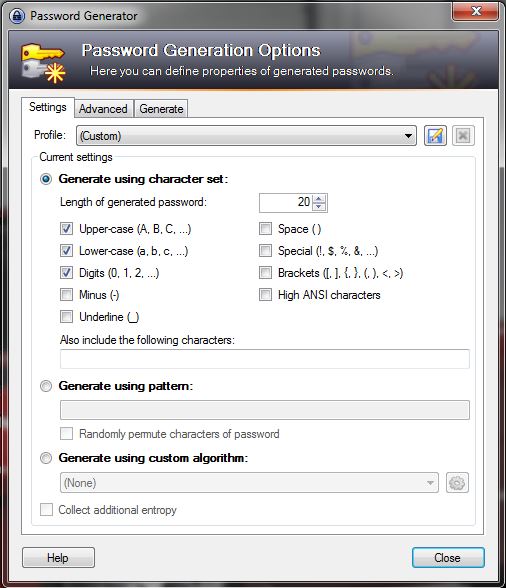This screenshot has height=588, width=506.
Task: Select Generate using pattern radio button
Action: click(x=46, y=386)
